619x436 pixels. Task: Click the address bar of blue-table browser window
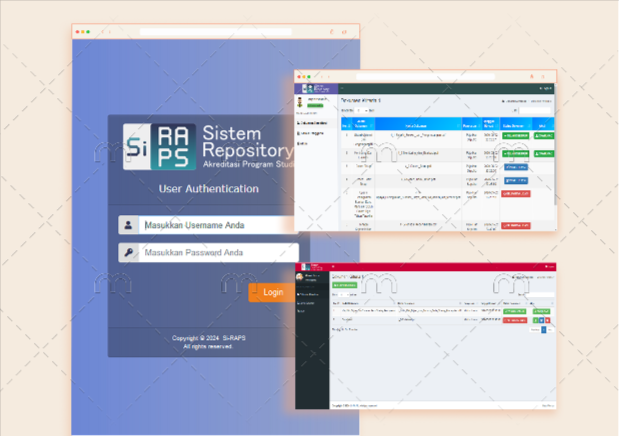(x=426, y=77)
